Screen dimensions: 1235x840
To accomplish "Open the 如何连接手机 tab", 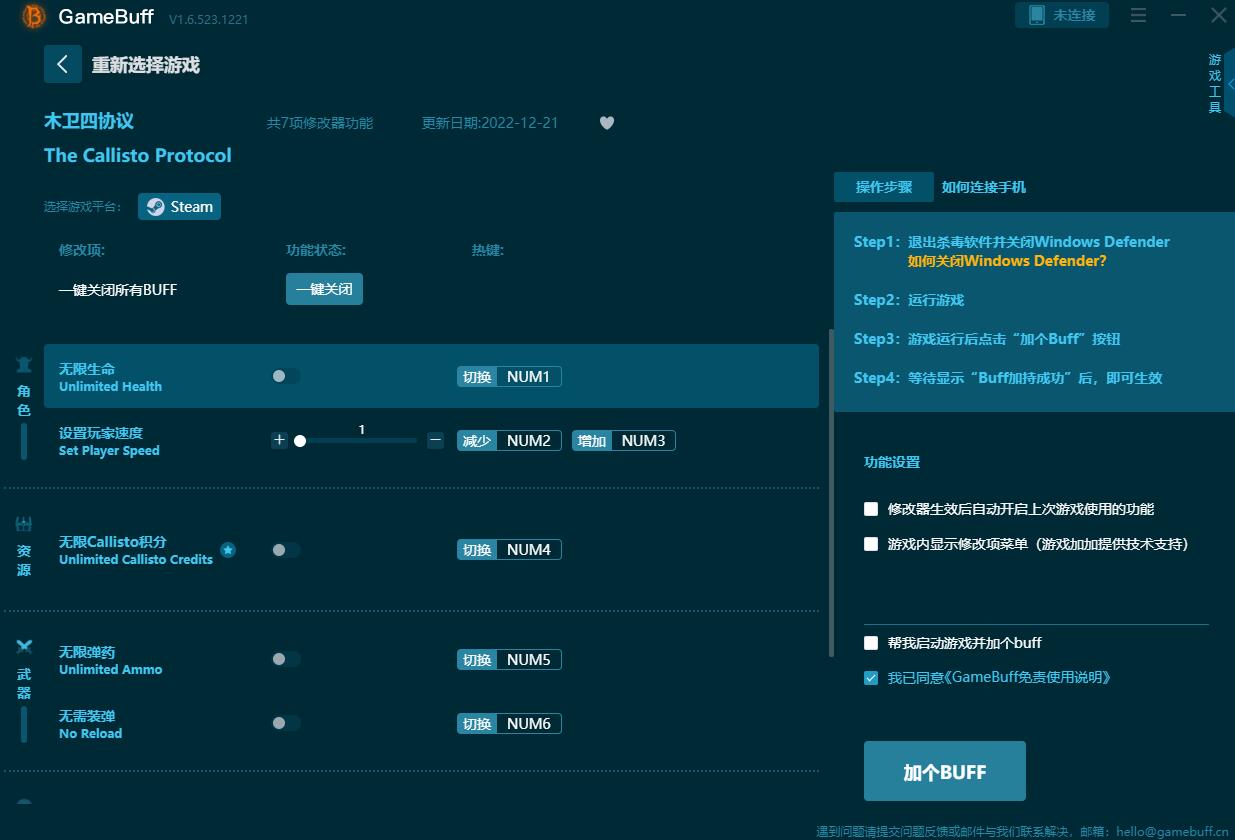I will [984, 187].
